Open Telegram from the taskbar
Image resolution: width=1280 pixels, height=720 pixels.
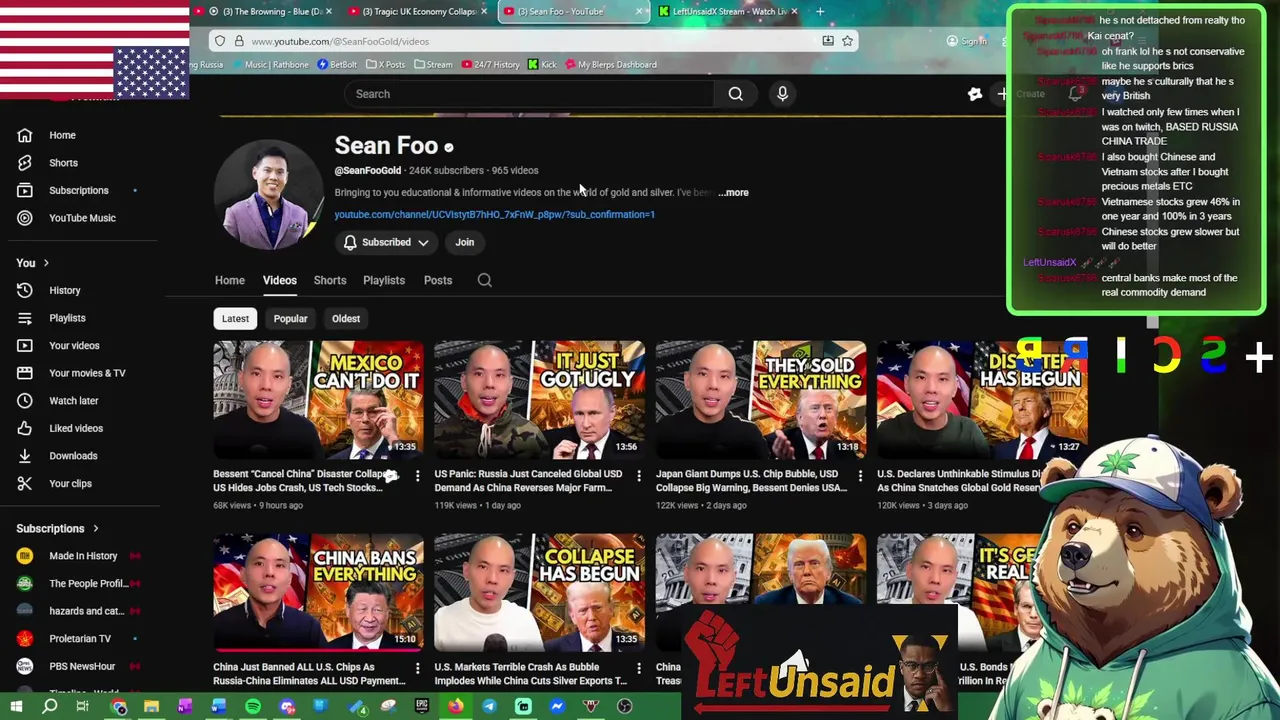point(489,707)
